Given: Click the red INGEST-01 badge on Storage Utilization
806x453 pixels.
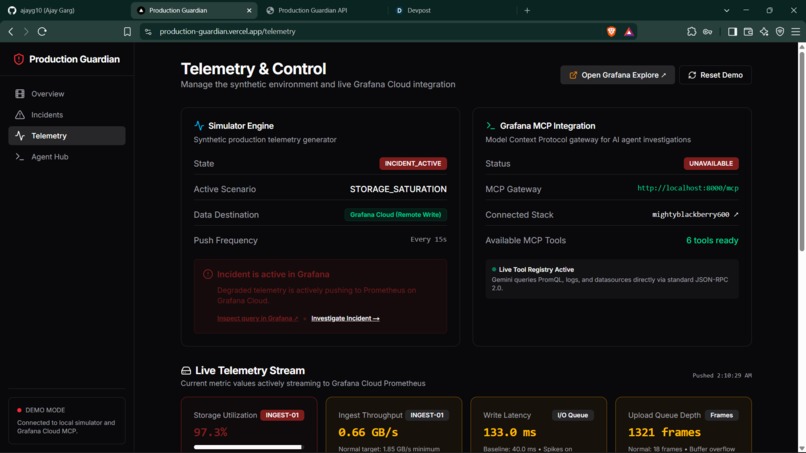Looking at the screenshot, I should (282, 415).
